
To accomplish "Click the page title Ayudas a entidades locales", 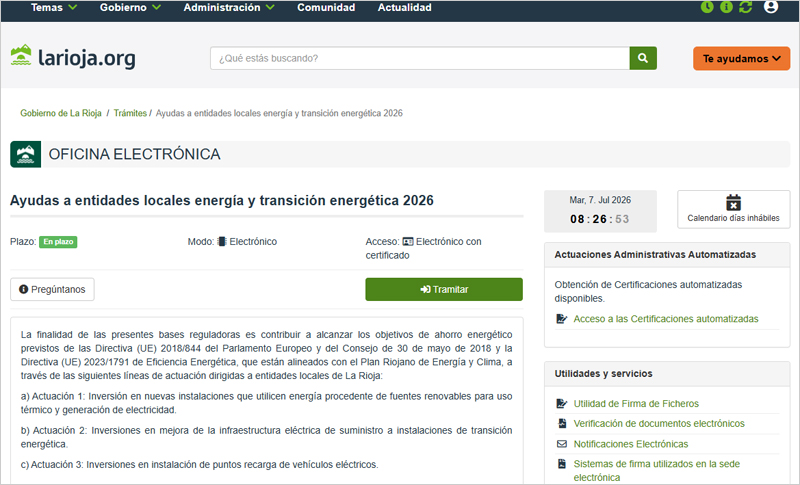I will (x=221, y=200).
